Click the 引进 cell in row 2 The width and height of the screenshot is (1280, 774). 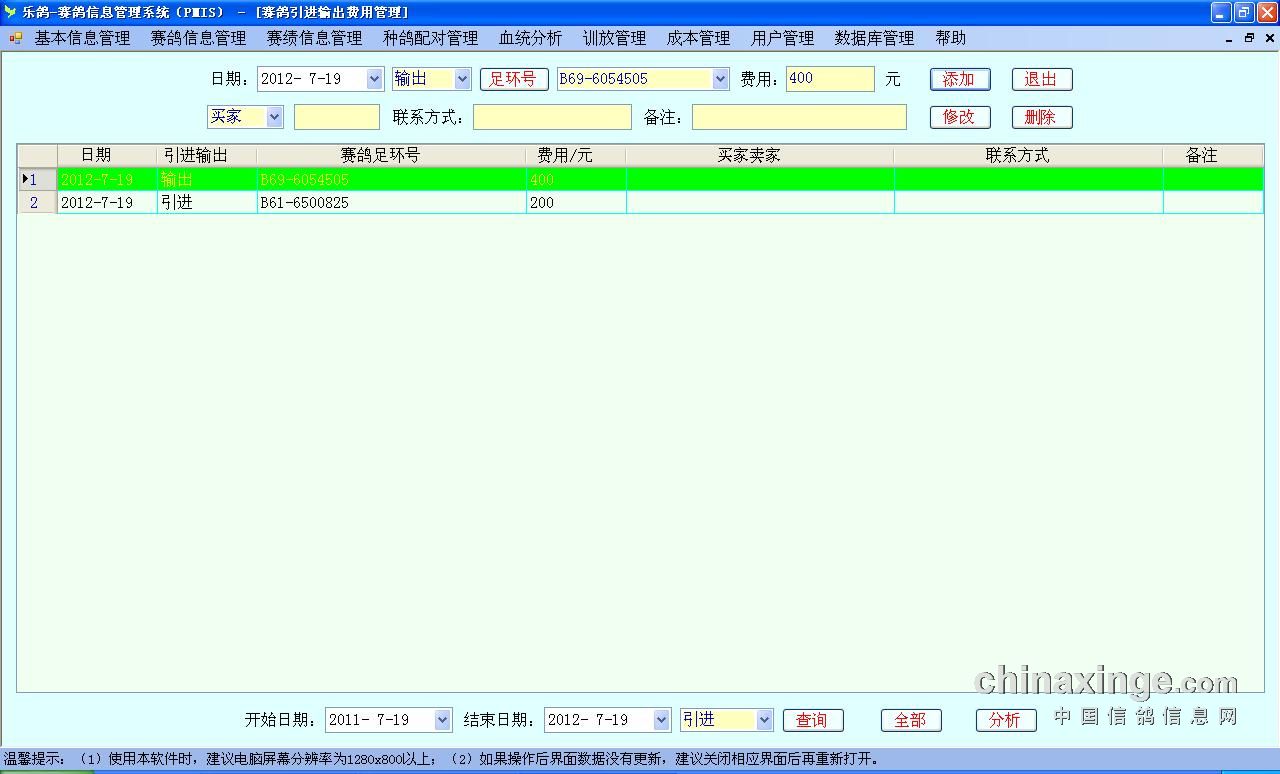point(206,202)
